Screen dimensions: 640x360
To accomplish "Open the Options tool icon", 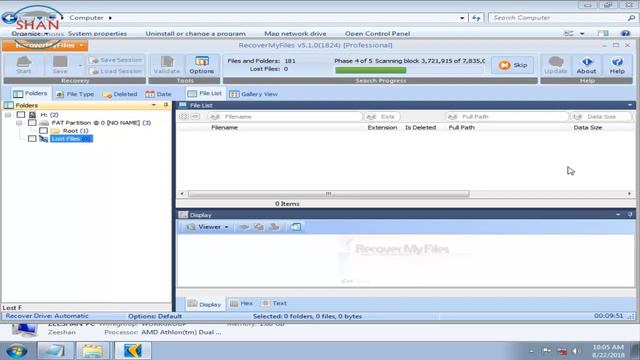I will point(202,62).
